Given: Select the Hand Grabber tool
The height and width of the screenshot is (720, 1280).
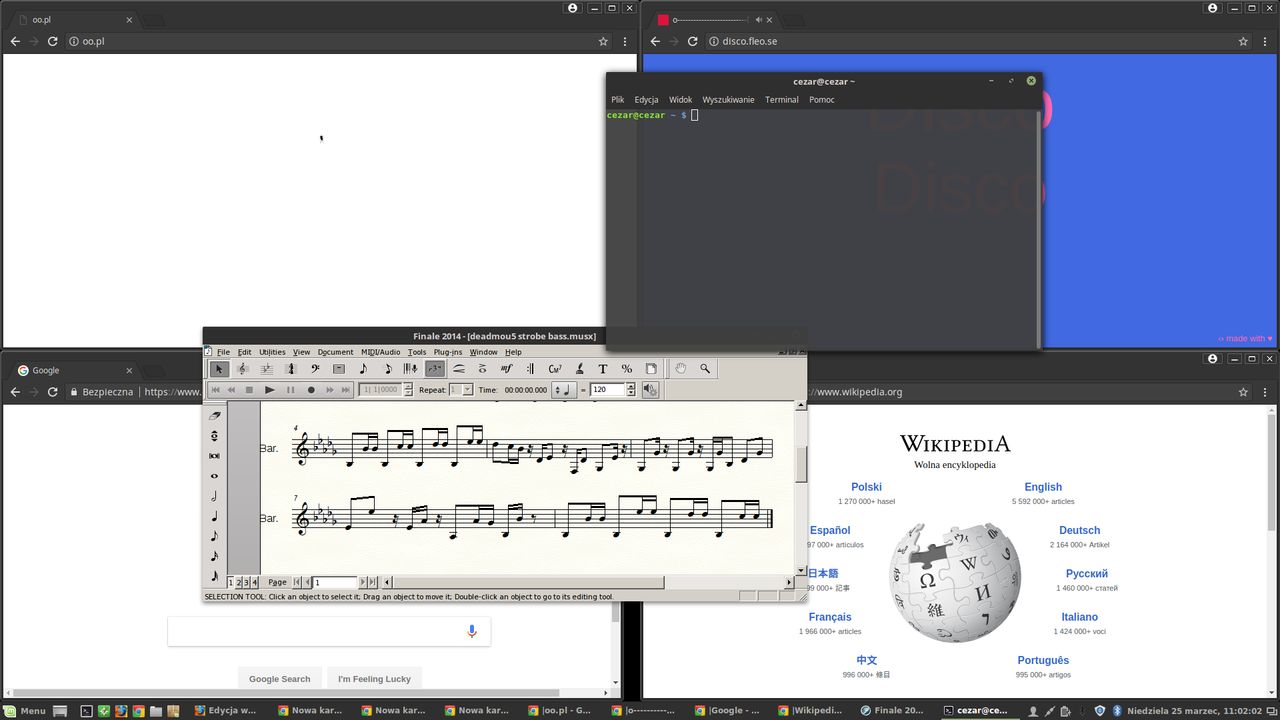Looking at the screenshot, I should click(x=681, y=369).
